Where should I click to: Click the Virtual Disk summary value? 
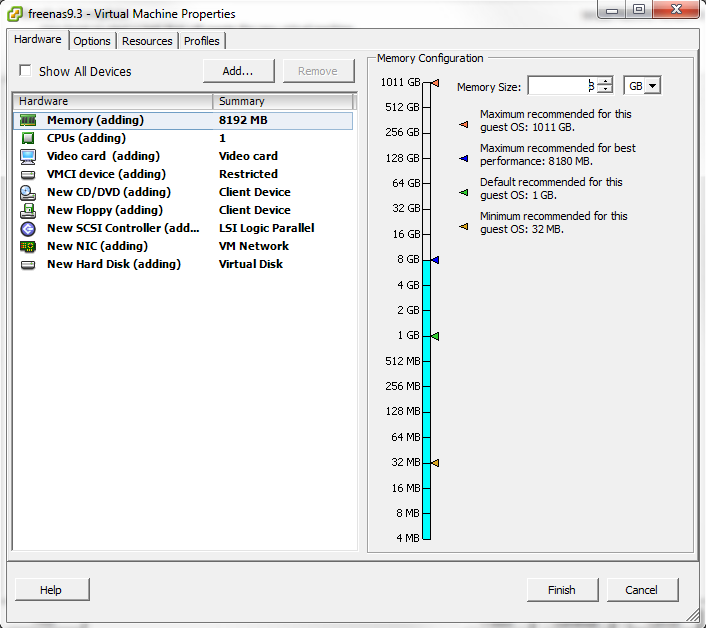251,264
